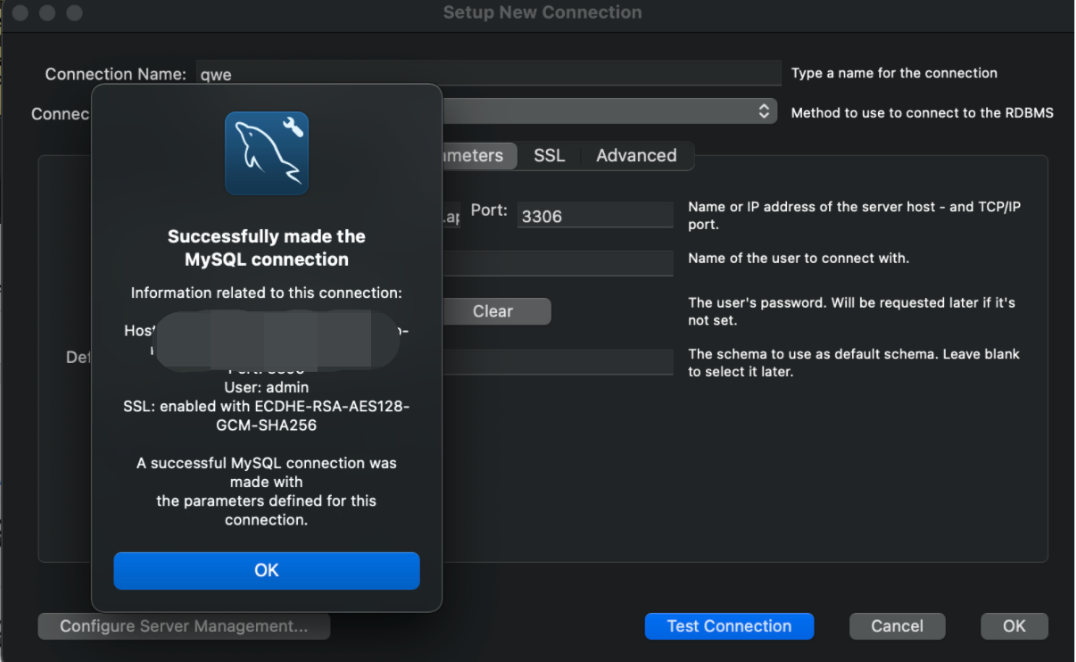The image size is (1076, 662).
Task: Focus the Connection Name field
Action: (488, 73)
